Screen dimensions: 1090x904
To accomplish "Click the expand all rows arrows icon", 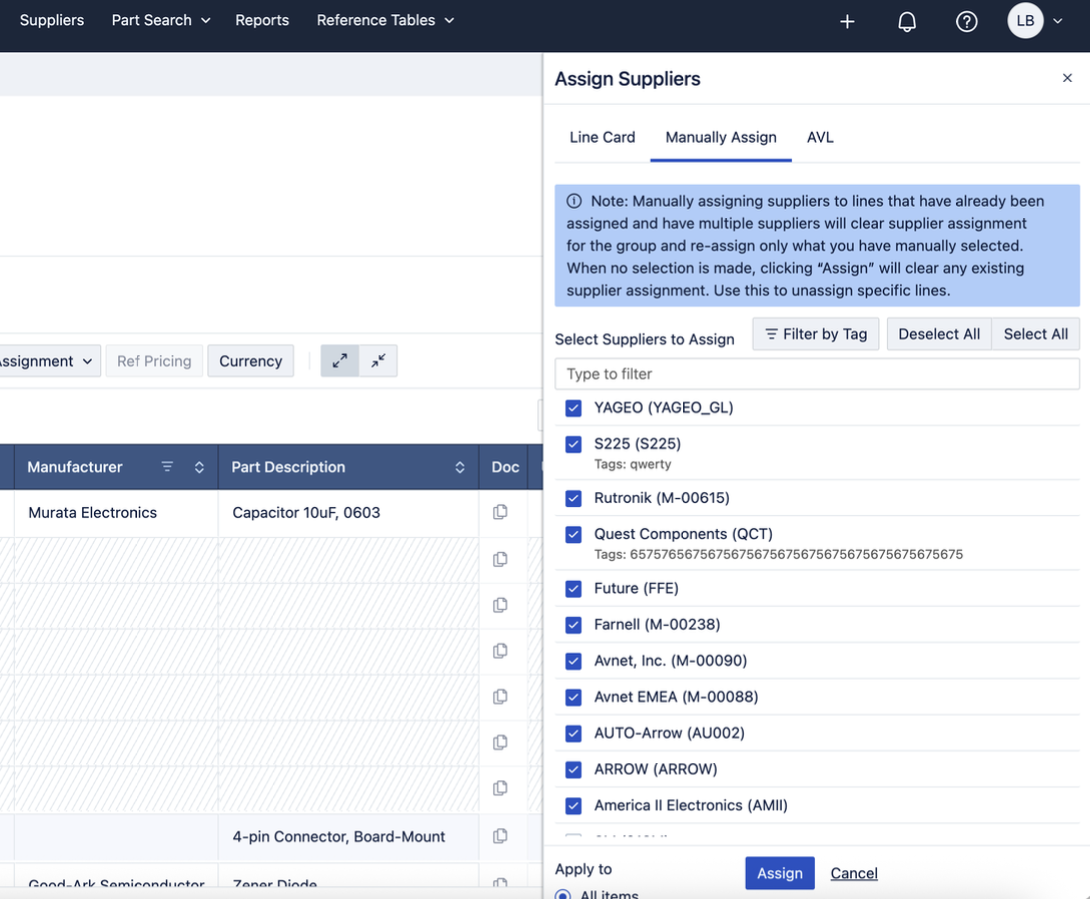I will pyautogui.click(x=340, y=361).
